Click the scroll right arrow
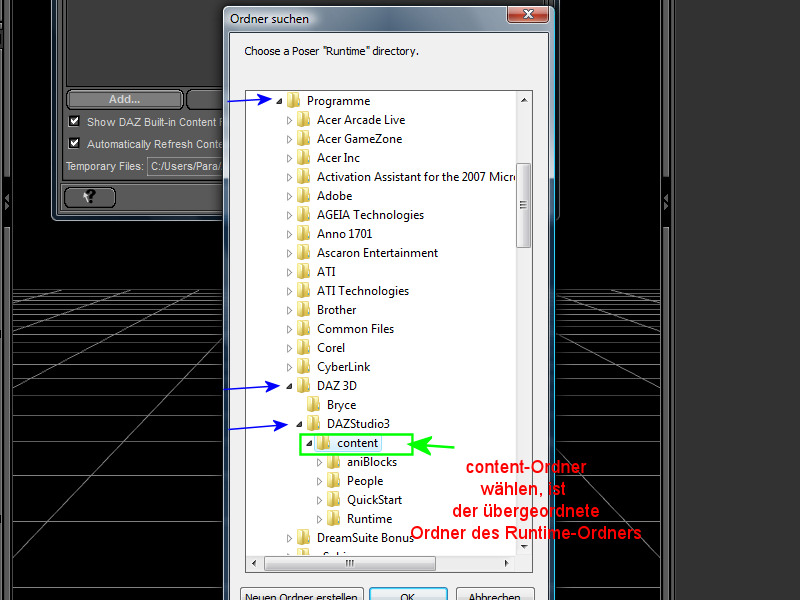The width and height of the screenshot is (800, 600). pos(506,563)
